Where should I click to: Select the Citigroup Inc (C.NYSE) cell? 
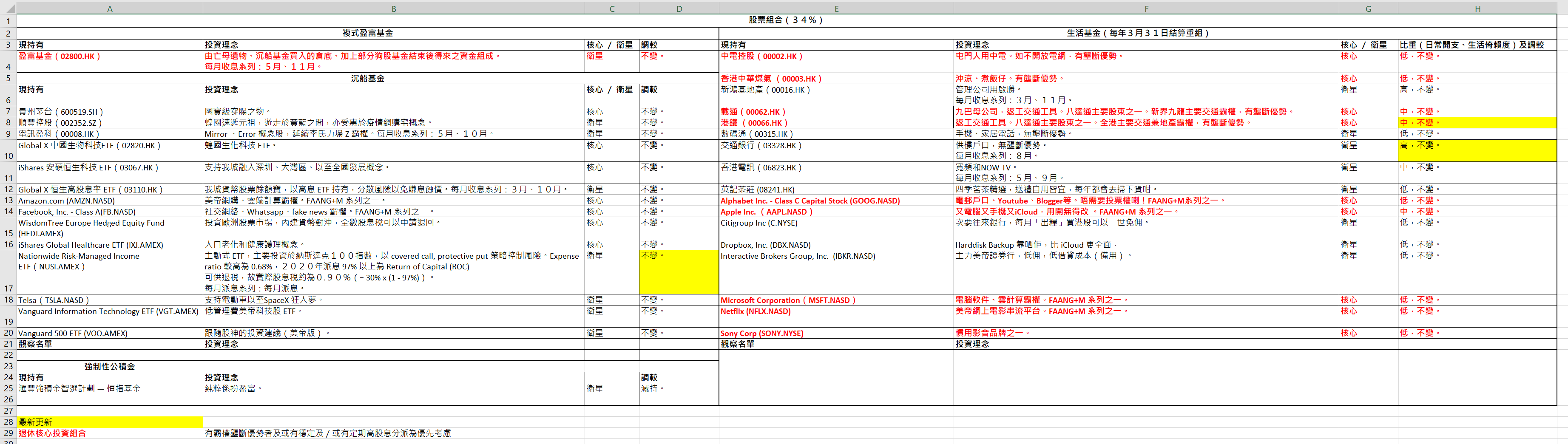(836, 228)
